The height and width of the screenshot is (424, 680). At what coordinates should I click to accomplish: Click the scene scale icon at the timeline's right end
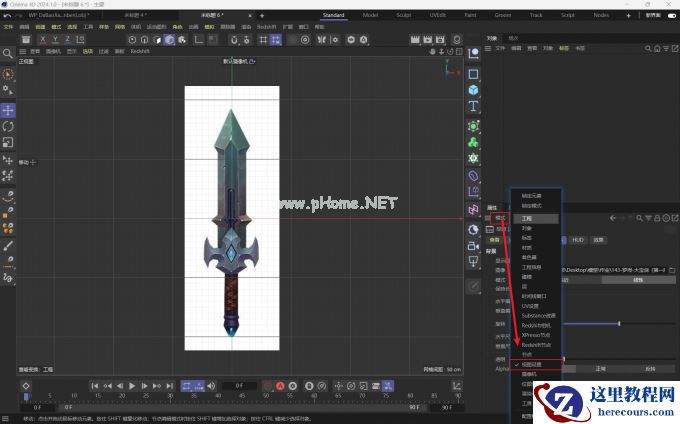pos(456,386)
